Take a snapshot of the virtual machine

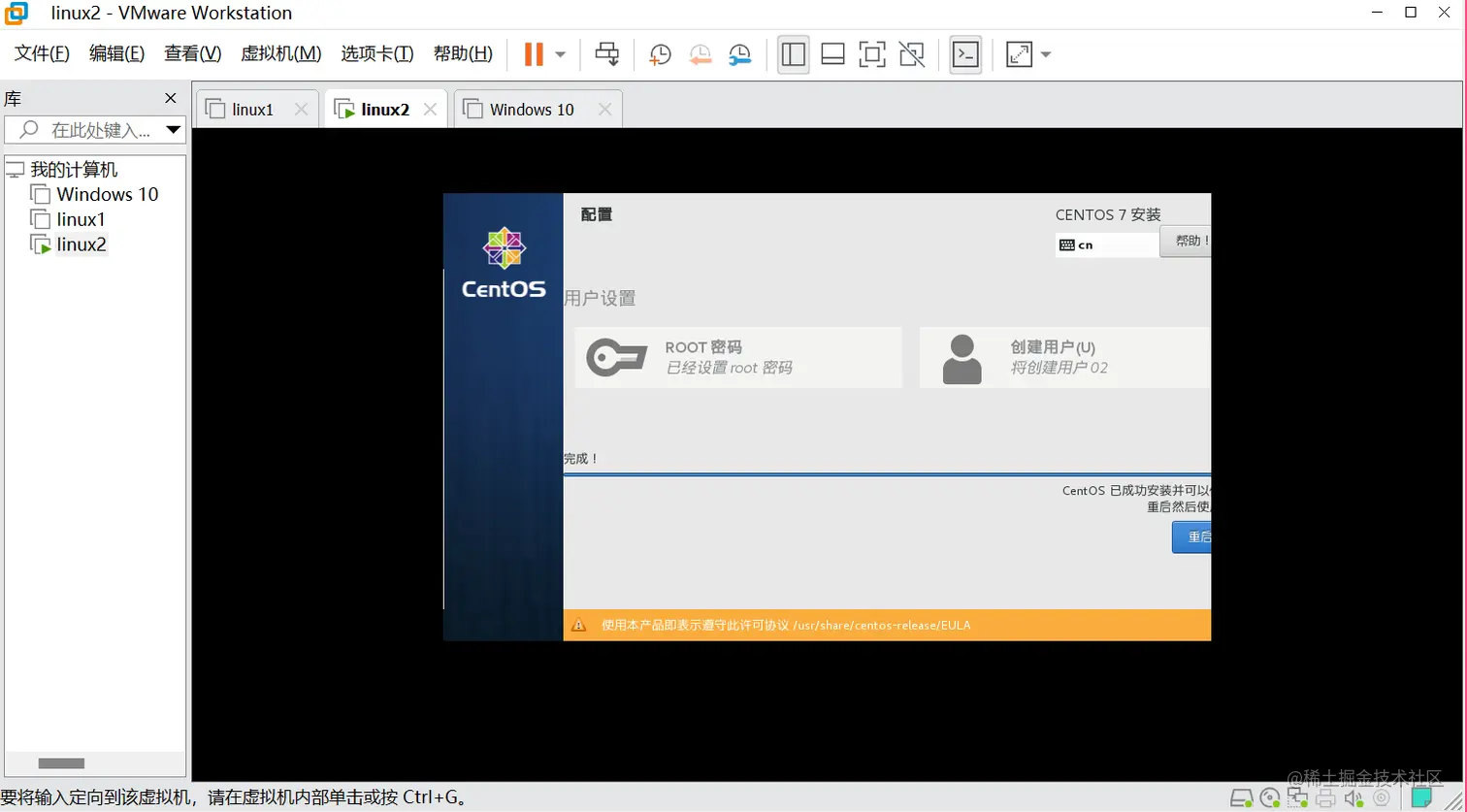click(x=659, y=54)
